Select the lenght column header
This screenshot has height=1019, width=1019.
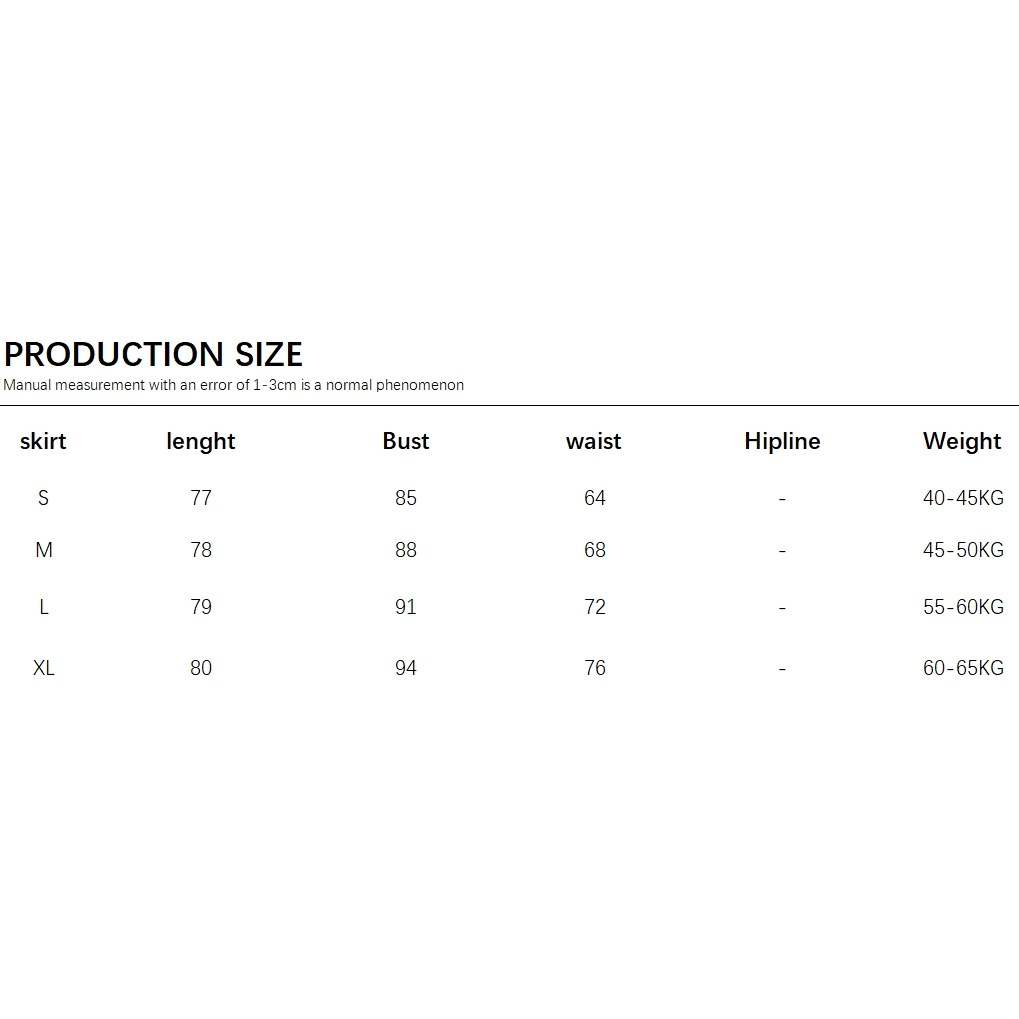[201, 441]
